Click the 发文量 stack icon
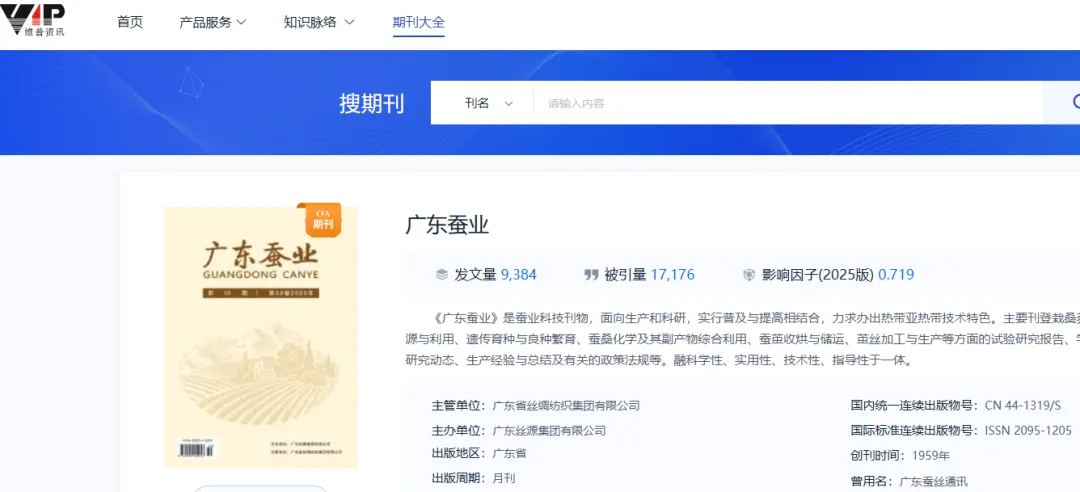The height and width of the screenshot is (492, 1080). point(442,275)
